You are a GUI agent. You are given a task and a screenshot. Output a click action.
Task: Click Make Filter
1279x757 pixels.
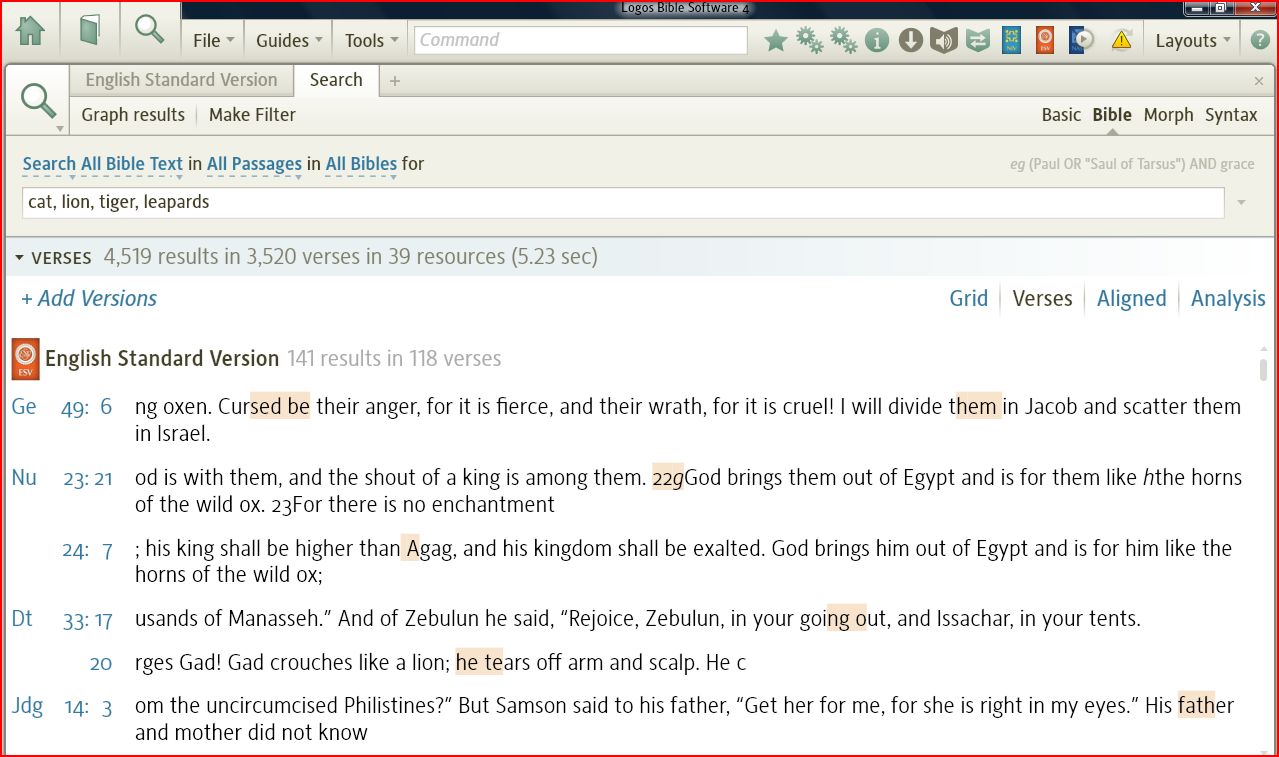(252, 115)
